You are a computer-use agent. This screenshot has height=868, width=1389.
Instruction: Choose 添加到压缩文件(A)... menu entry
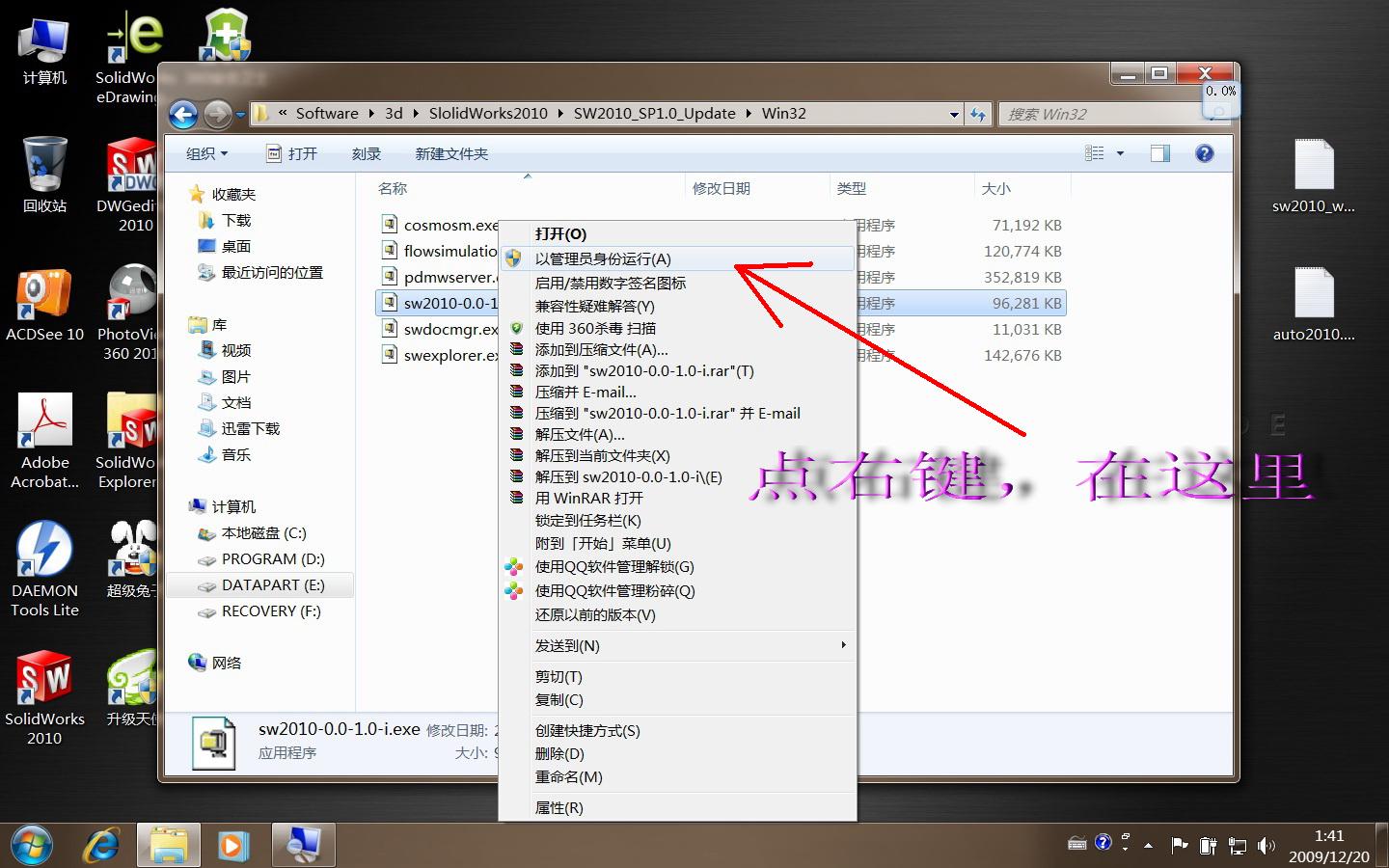[677, 349]
